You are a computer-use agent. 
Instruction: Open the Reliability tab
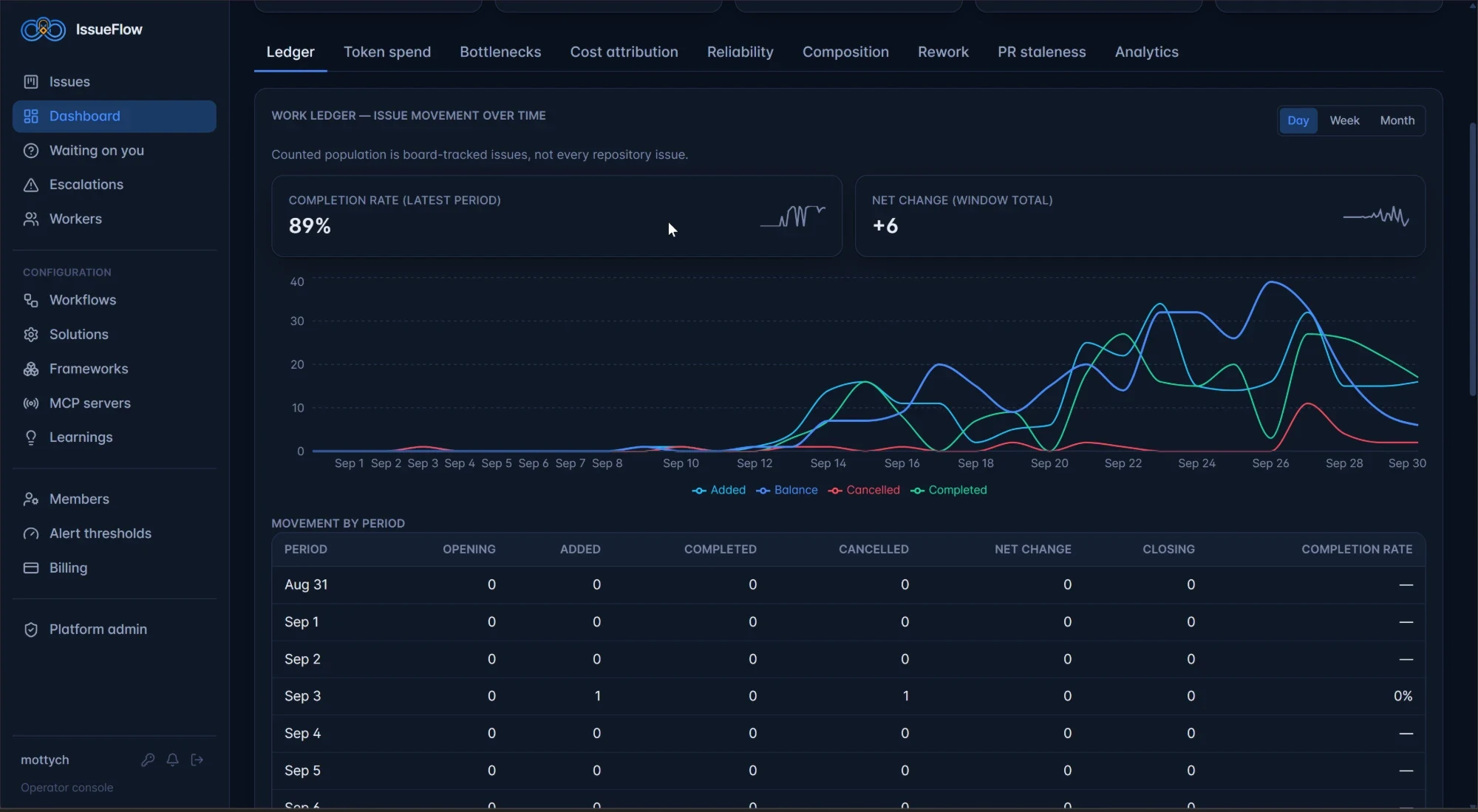(740, 52)
